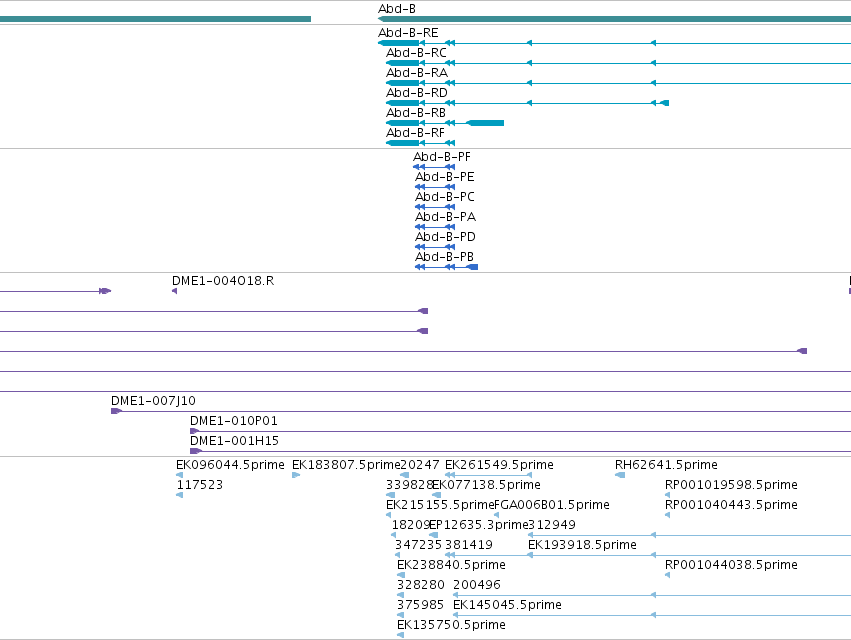Select the Abd-B-PE protein label
The image size is (851, 640).
pos(444,177)
